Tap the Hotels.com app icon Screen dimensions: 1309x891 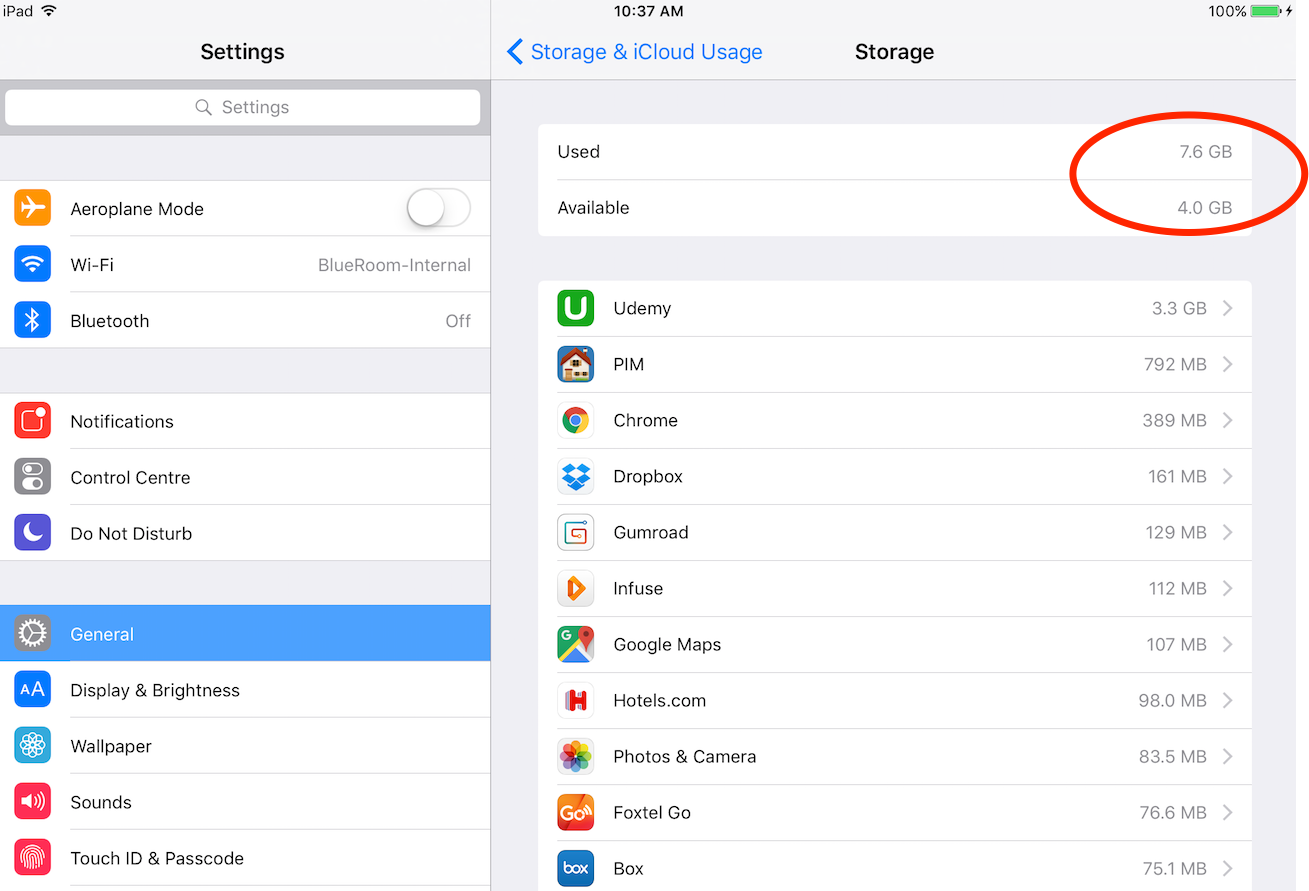[575, 700]
